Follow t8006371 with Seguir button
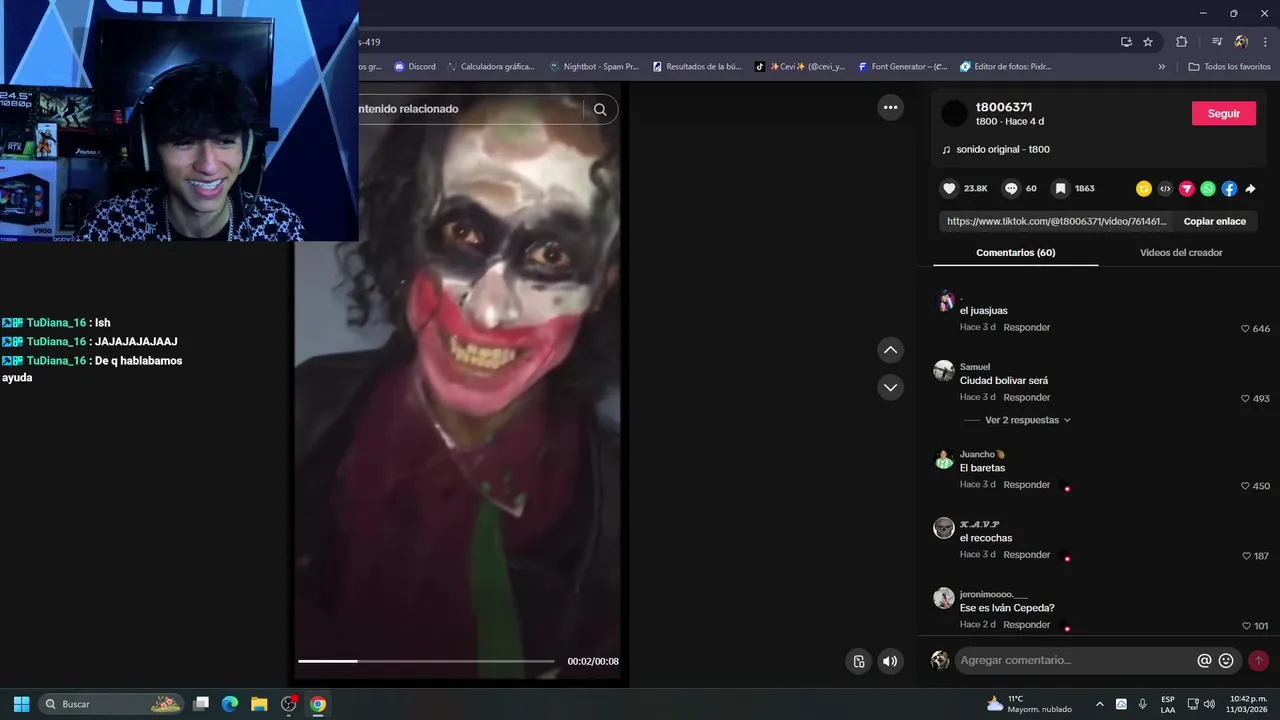 pos(1223,113)
